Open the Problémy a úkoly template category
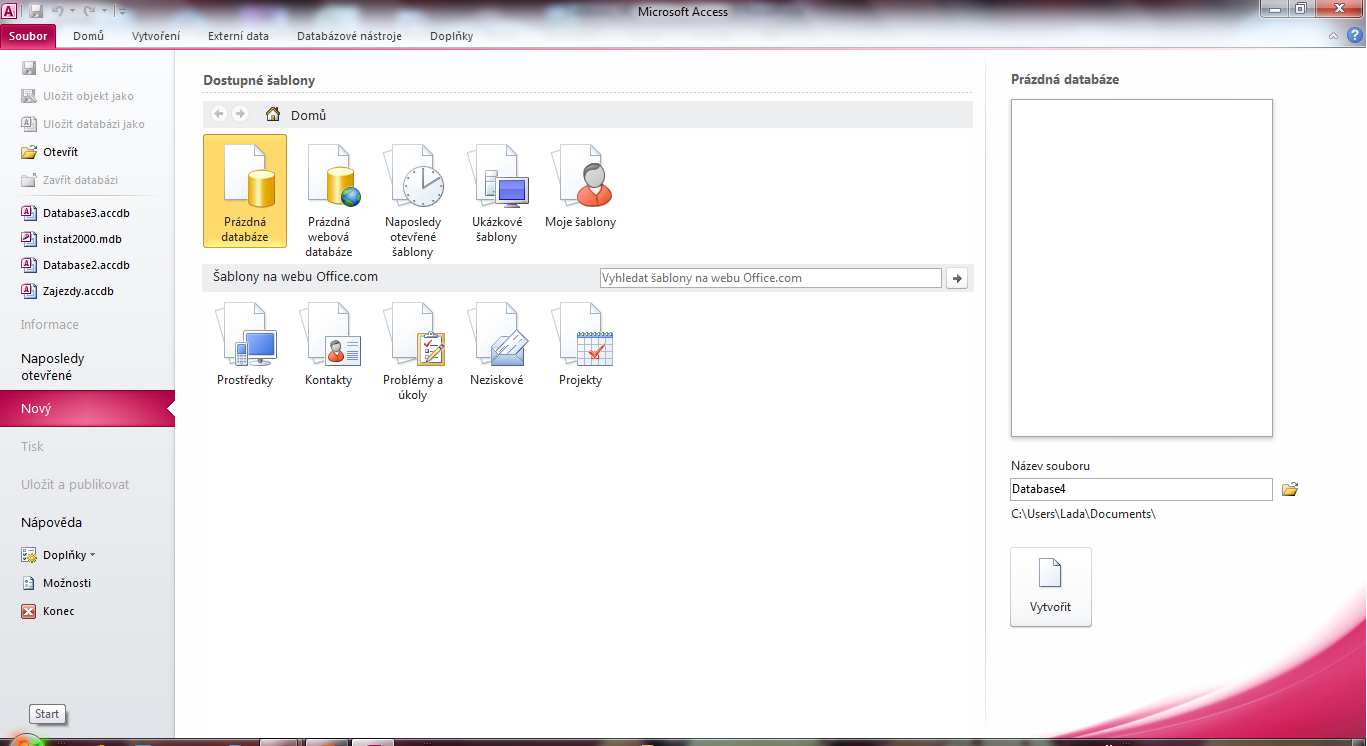Image resolution: width=1367 pixels, height=746 pixels. [413, 351]
